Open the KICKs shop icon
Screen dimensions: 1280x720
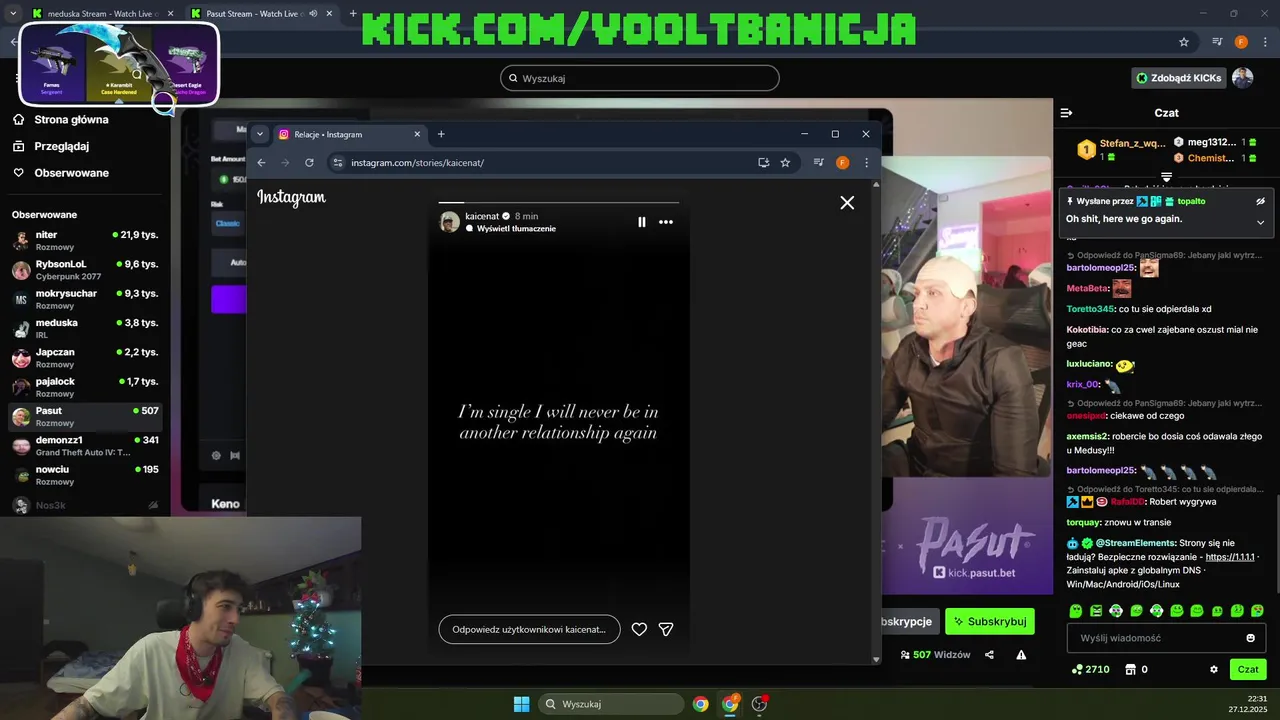(1131, 669)
